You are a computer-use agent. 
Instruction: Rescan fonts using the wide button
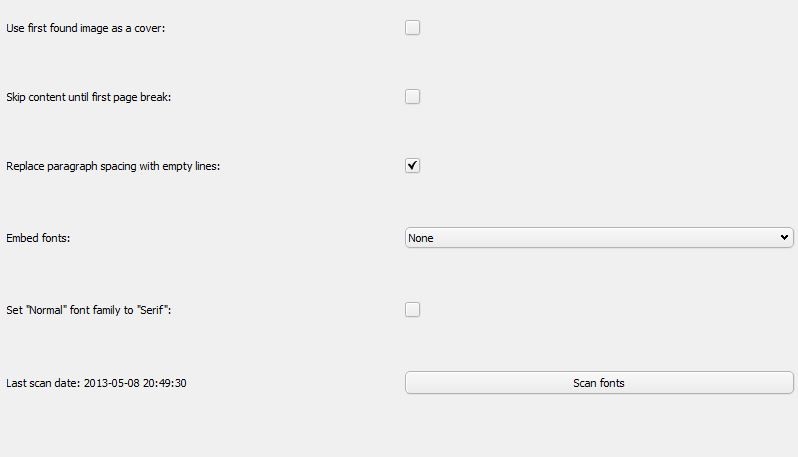[598, 383]
